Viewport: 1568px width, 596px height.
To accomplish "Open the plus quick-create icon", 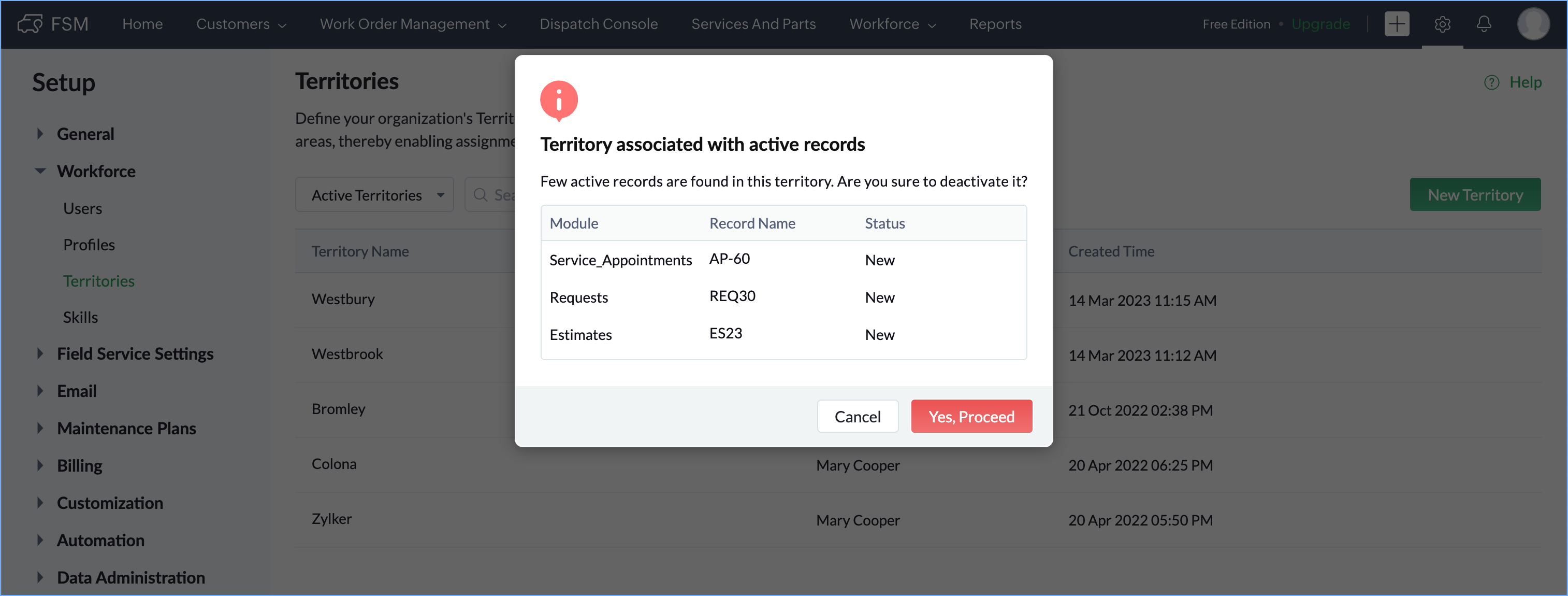I will pyautogui.click(x=1397, y=24).
